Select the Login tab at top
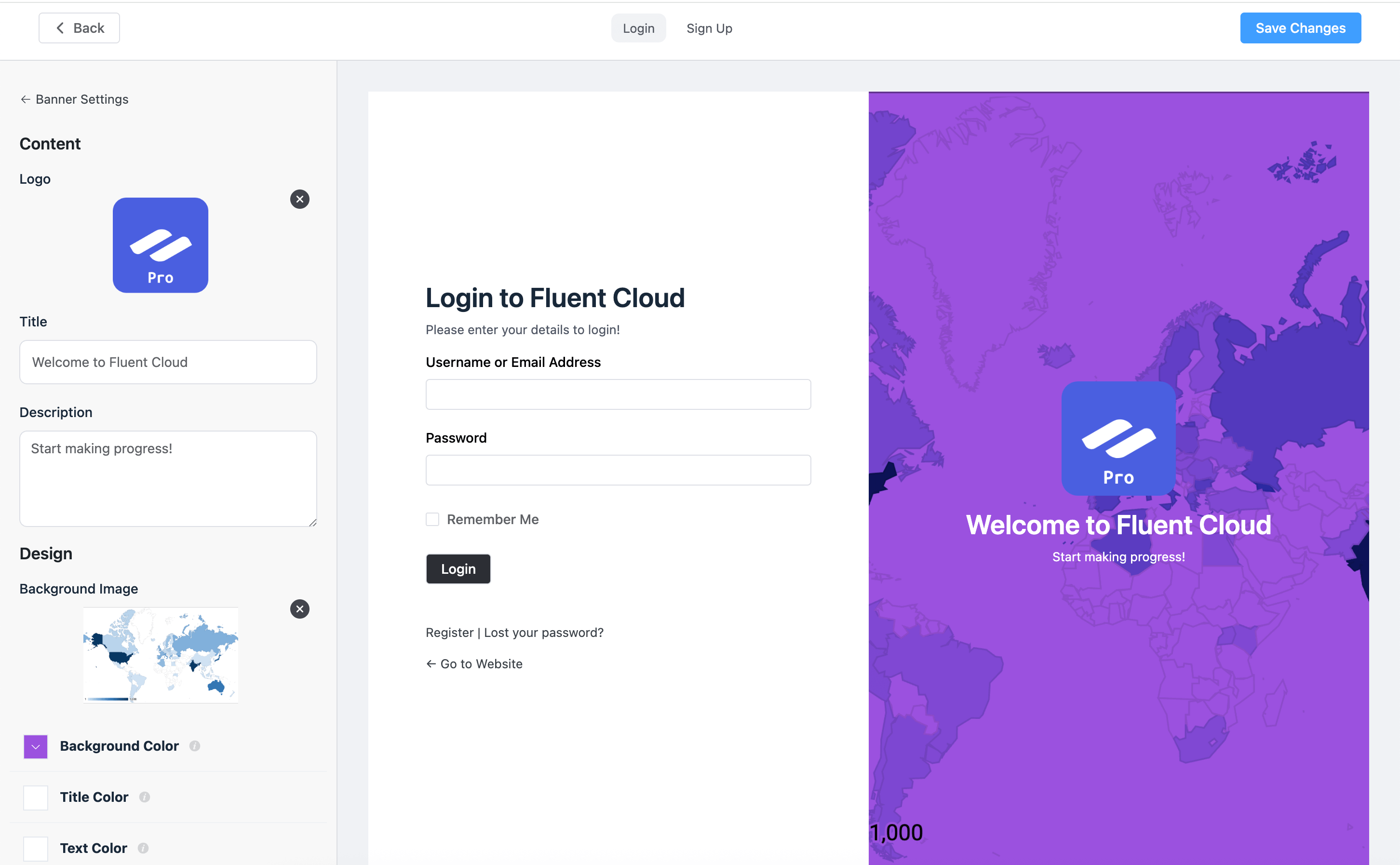 pyautogui.click(x=638, y=28)
